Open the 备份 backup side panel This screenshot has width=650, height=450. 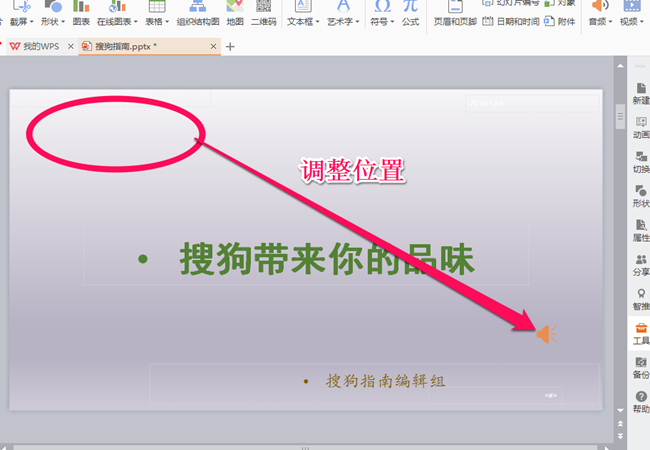tap(641, 368)
